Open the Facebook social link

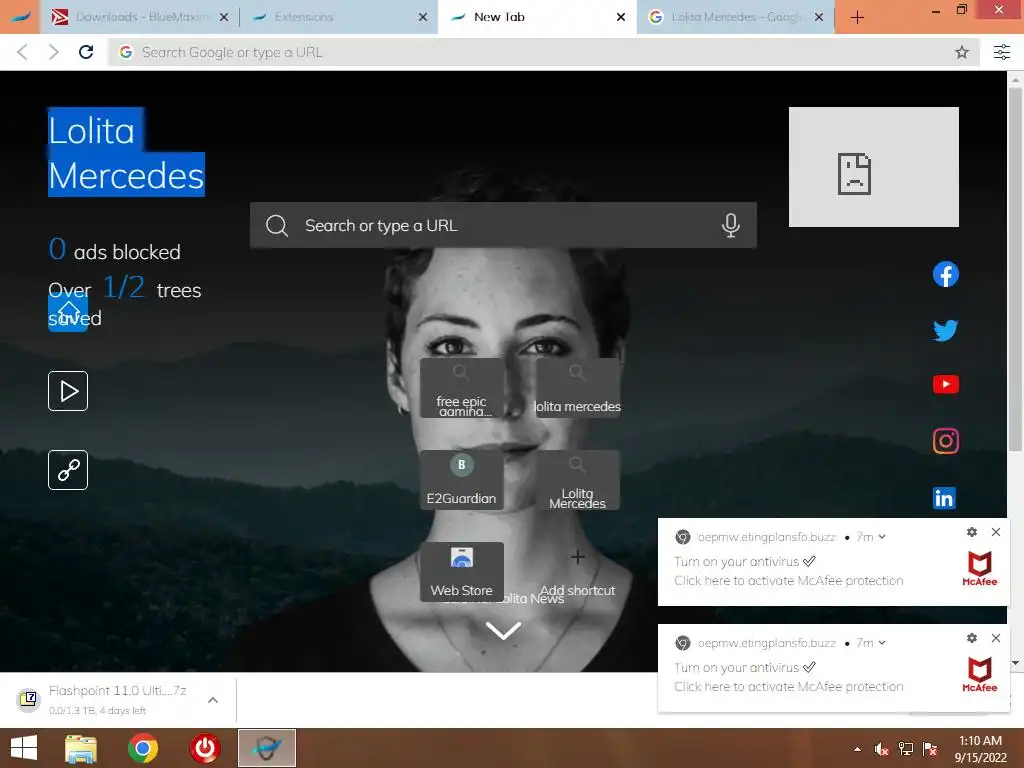click(x=946, y=274)
